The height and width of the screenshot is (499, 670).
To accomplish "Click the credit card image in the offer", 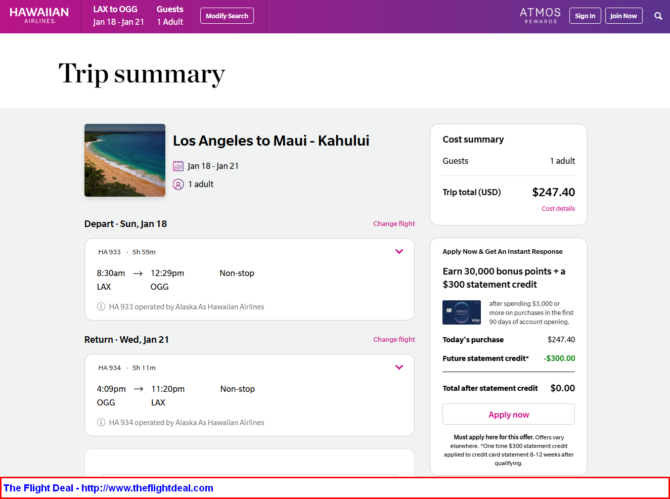I will (461, 312).
